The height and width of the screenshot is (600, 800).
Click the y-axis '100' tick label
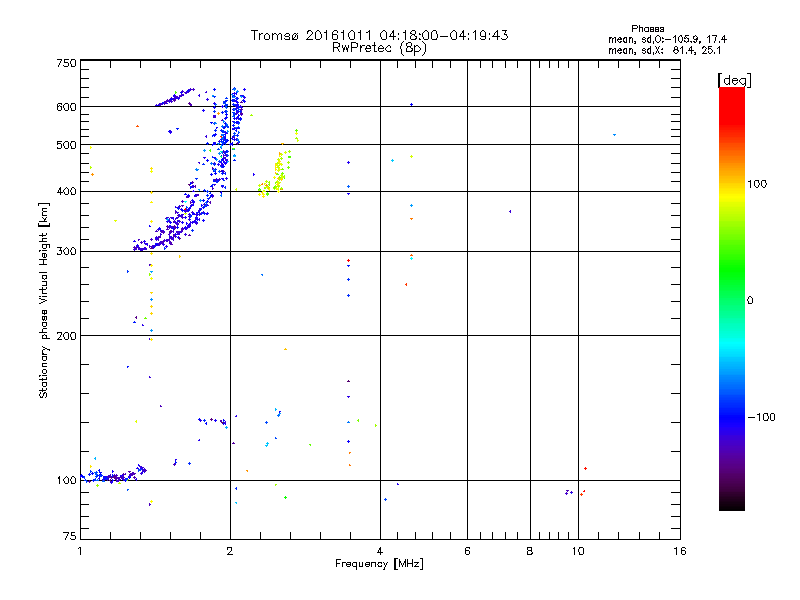[x=66, y=481]
